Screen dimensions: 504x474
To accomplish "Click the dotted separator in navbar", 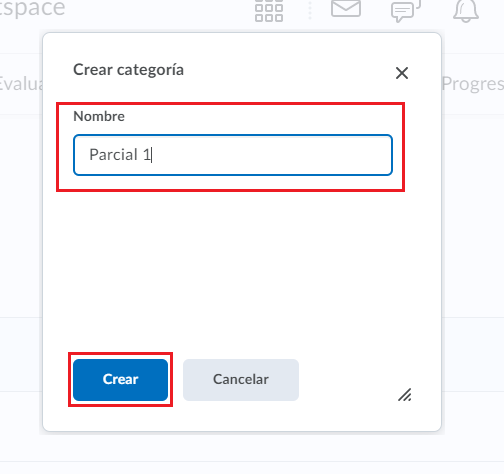I will 310,10.
